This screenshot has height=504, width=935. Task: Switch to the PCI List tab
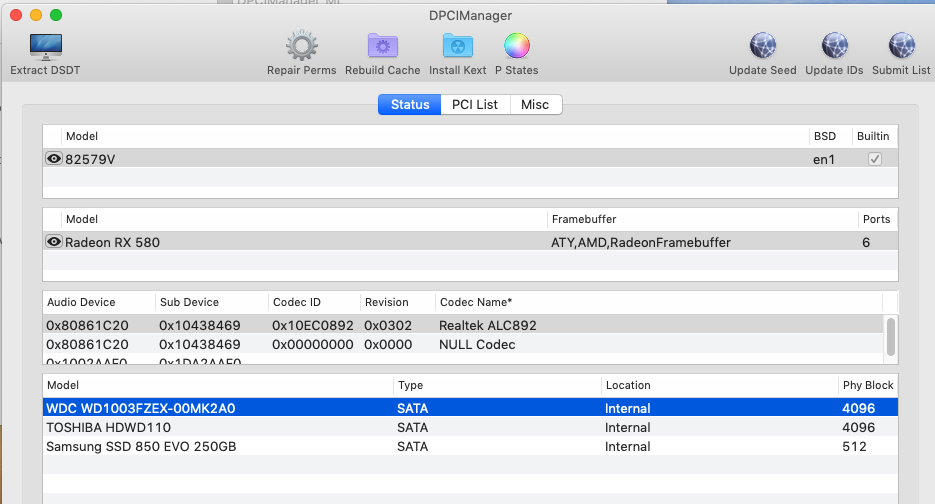tap(475, 104)
